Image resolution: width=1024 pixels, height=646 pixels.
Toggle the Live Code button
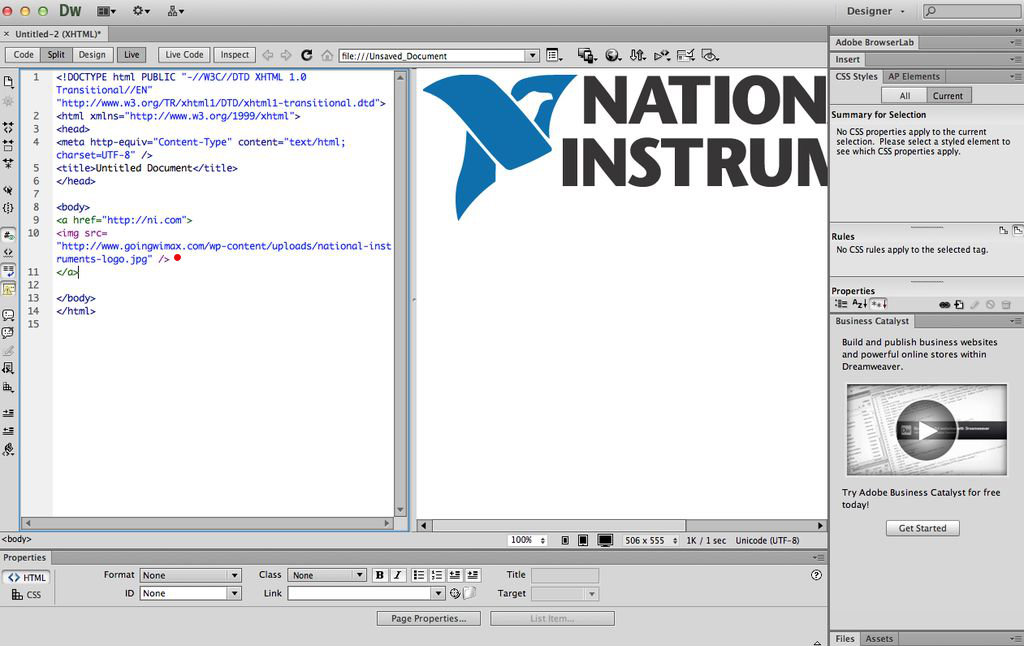[184, 55]
